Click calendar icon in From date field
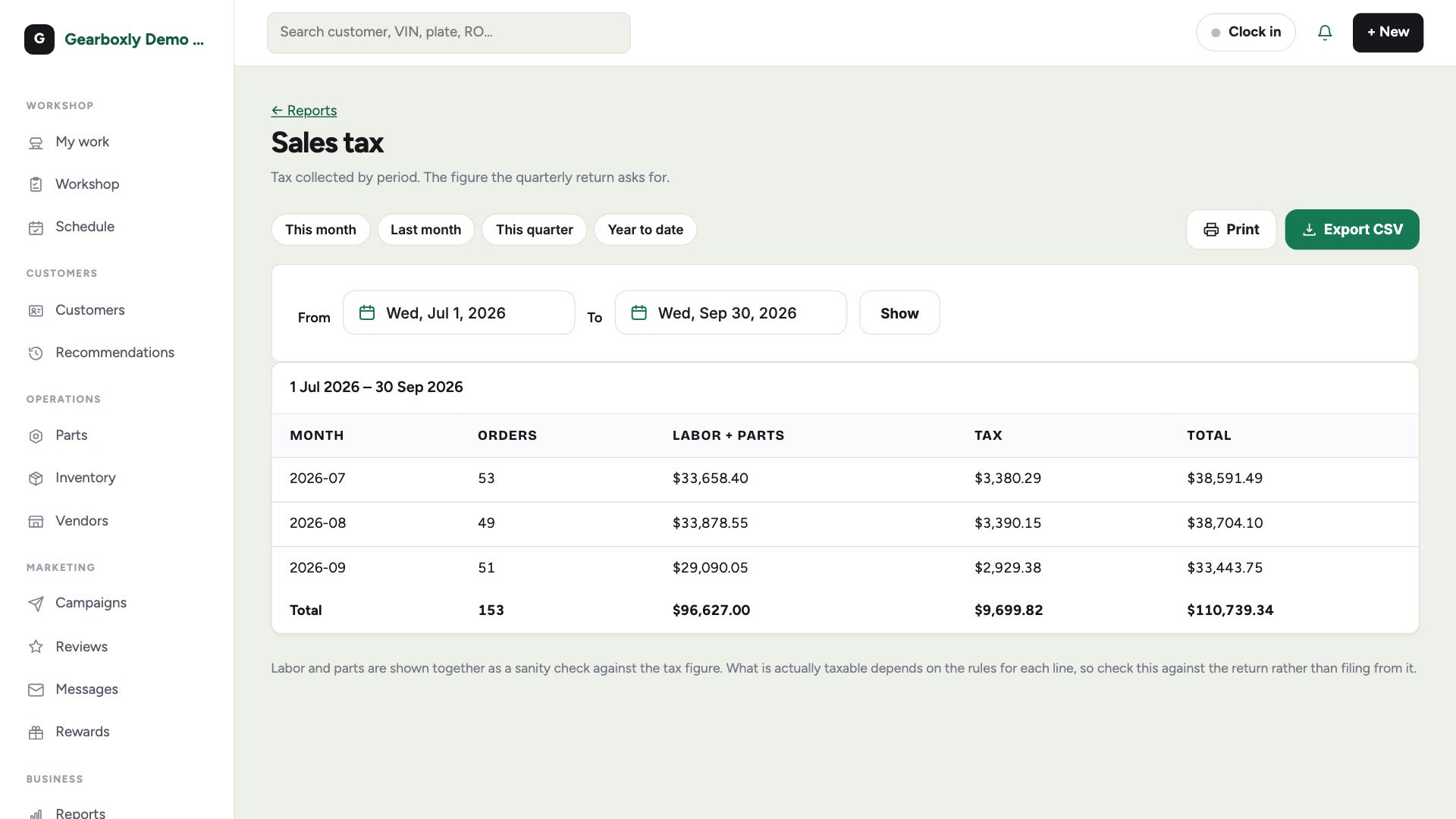1456x819 pixels. [x=367, y=312]
